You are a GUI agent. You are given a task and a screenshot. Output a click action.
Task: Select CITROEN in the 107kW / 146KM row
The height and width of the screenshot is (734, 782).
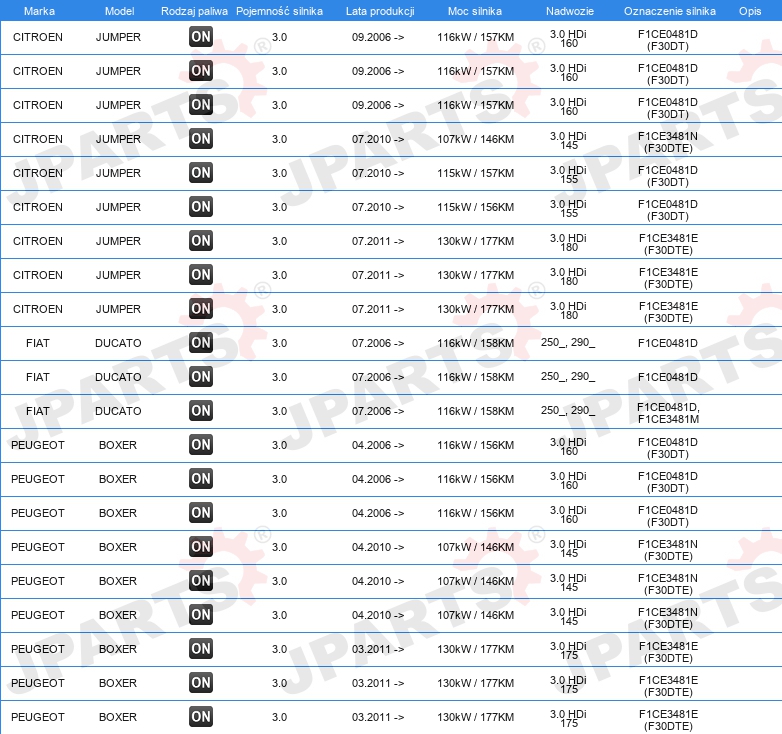[38, 139]
